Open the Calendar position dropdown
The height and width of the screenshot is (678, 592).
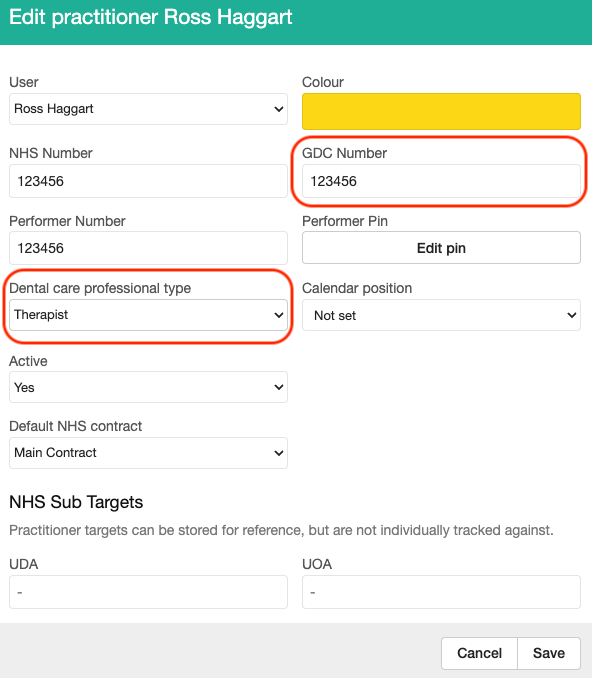[441, 315]
